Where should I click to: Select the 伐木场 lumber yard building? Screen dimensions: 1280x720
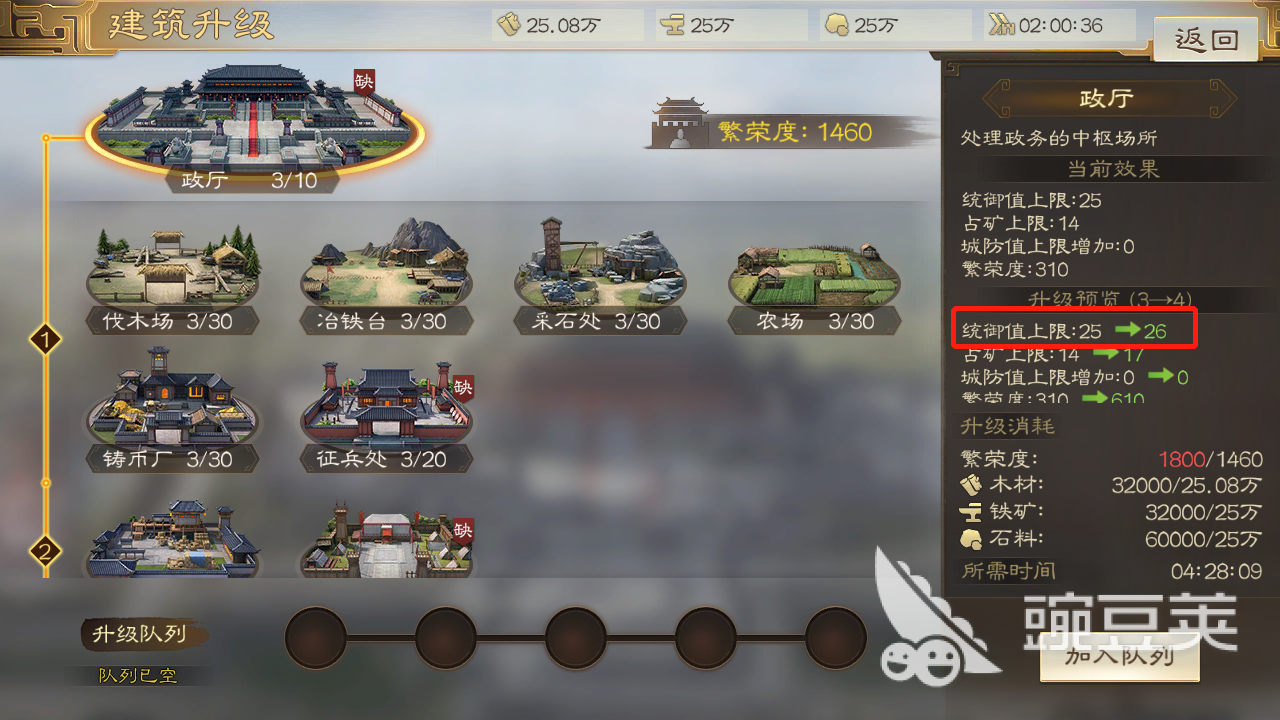click(x=172, y=278)
